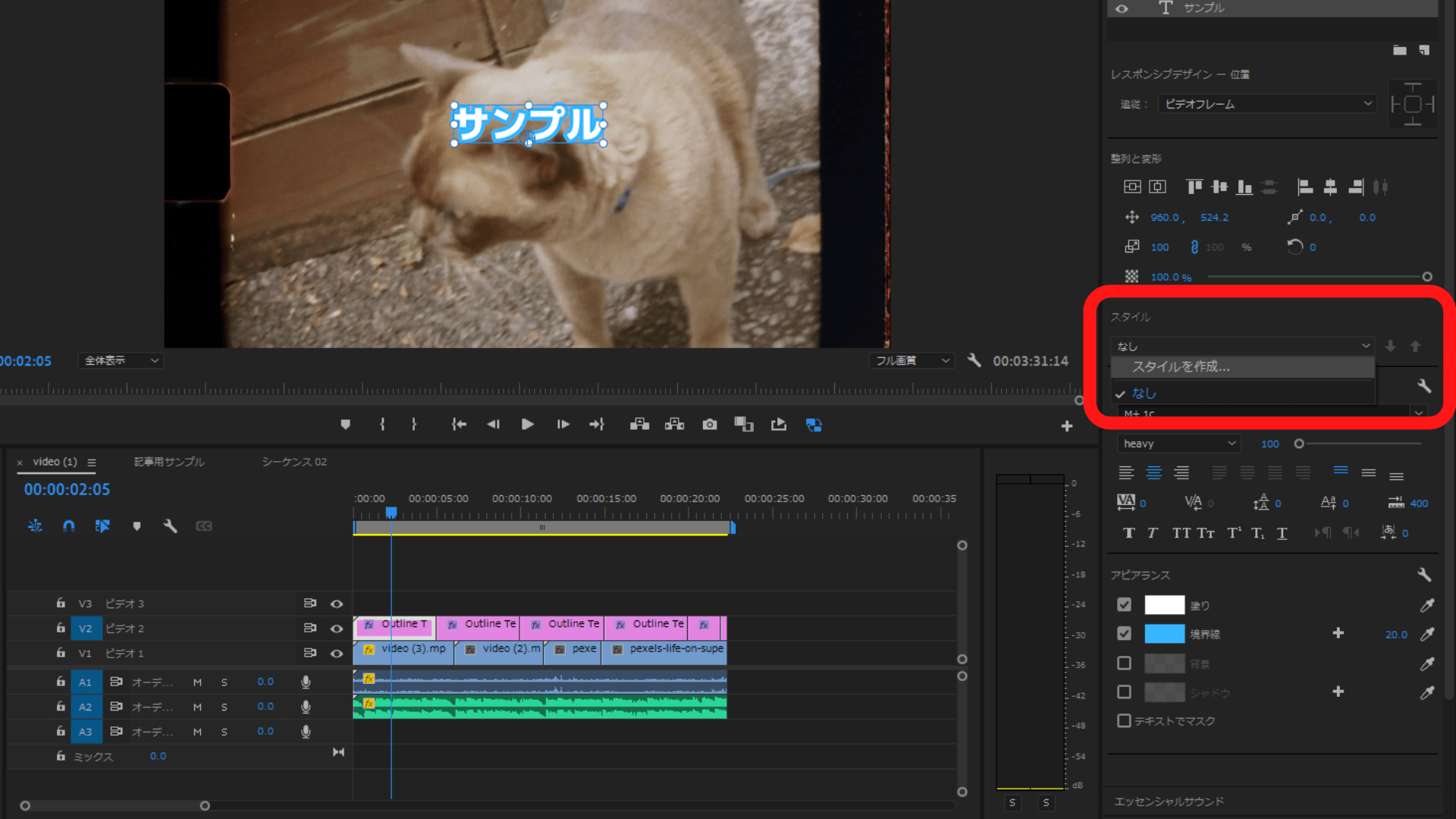Open the ビデオフレーム follow dropdown

click(1268, 104)
